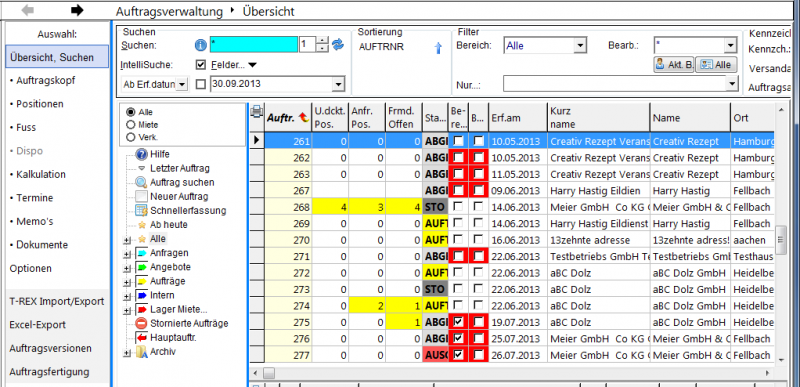Click the refresh arrows icon next to search
This screenshot has height=387, width=800.
[338, 45]
